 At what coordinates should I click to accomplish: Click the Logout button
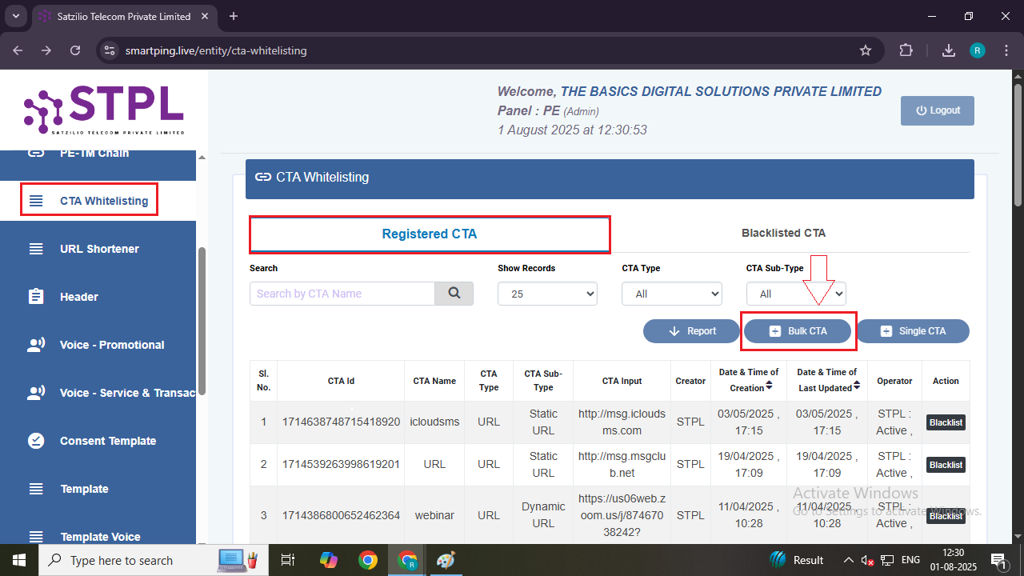click(x=937, y=110)
